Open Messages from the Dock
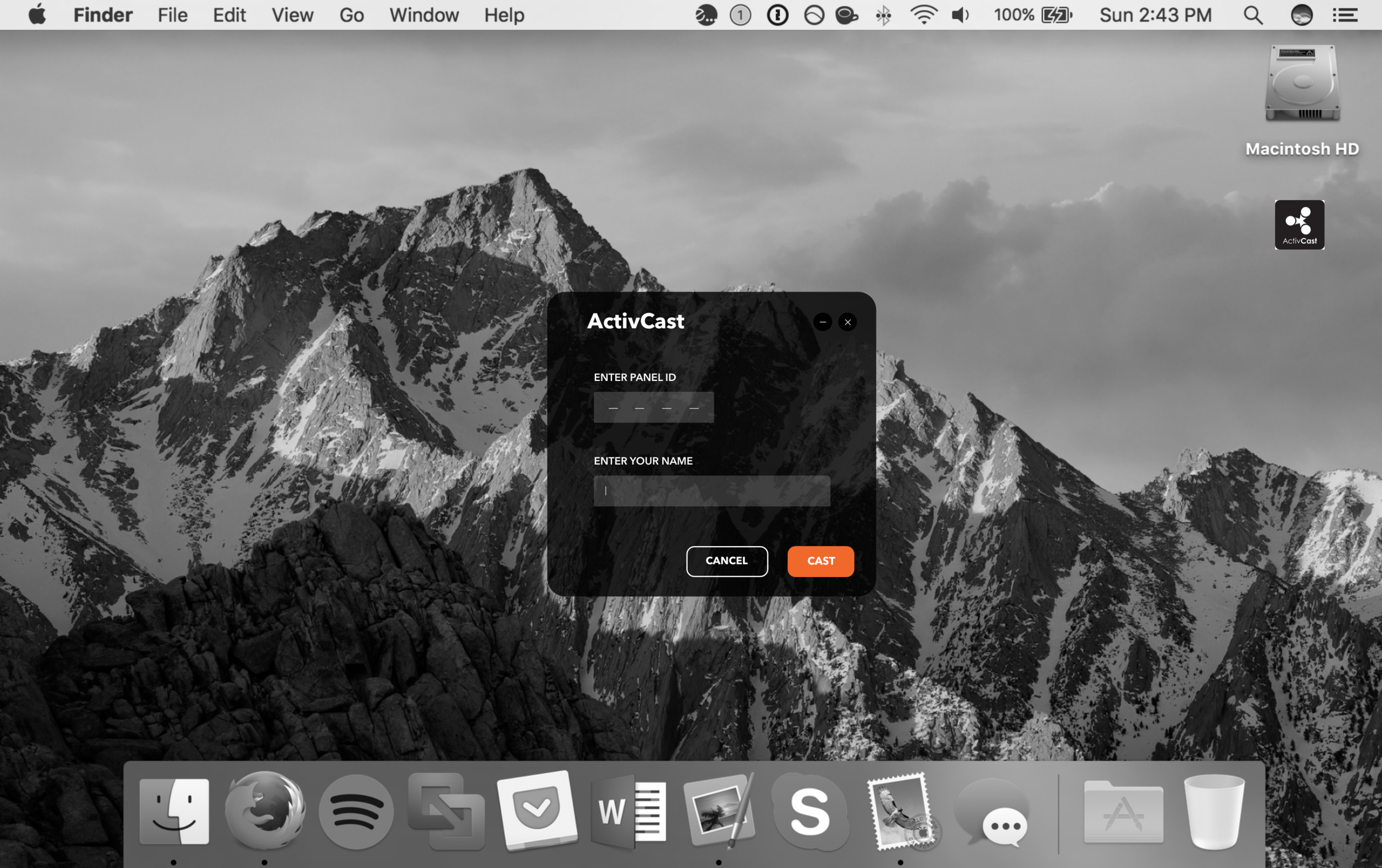The width and height of the screenshot is (1382, 868). 993,811
